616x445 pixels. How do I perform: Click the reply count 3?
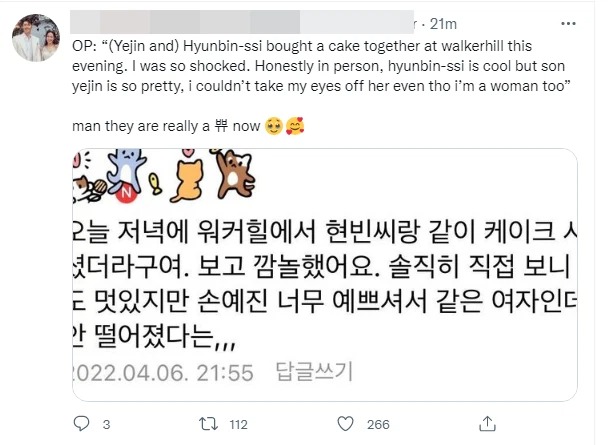106,424
